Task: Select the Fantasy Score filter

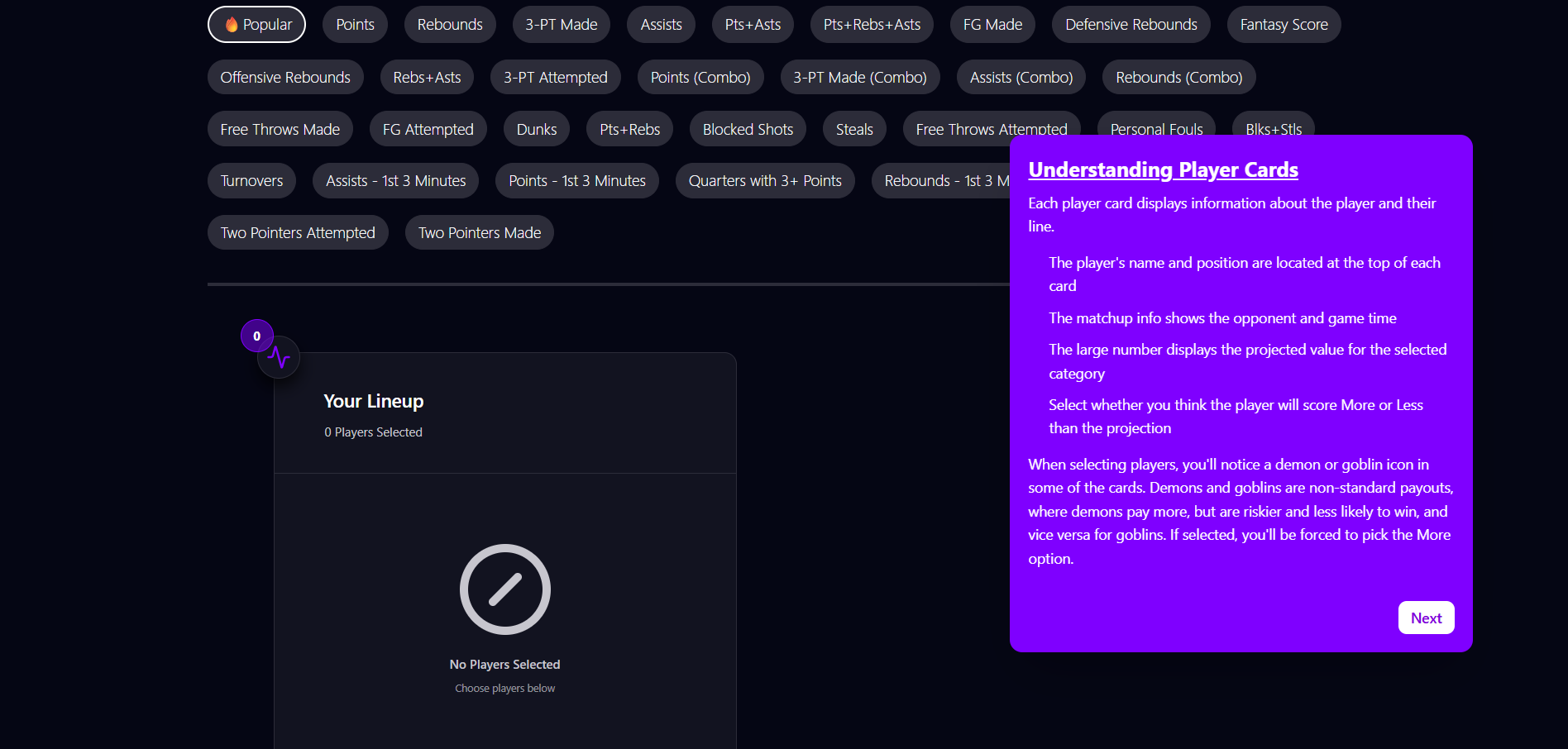Action: coord(1284,25)
